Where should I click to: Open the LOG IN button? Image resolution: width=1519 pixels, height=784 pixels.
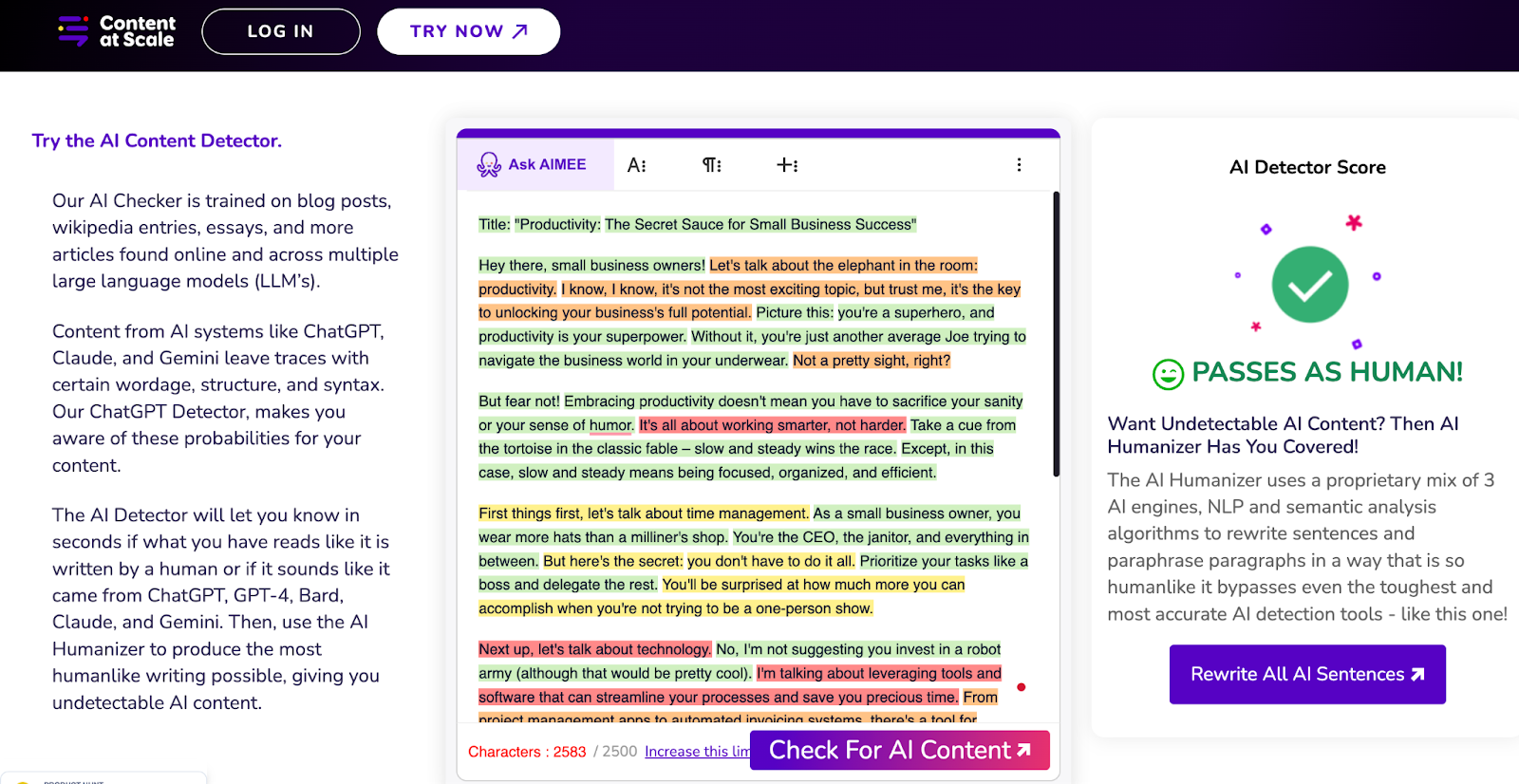[x=281, y=31]
